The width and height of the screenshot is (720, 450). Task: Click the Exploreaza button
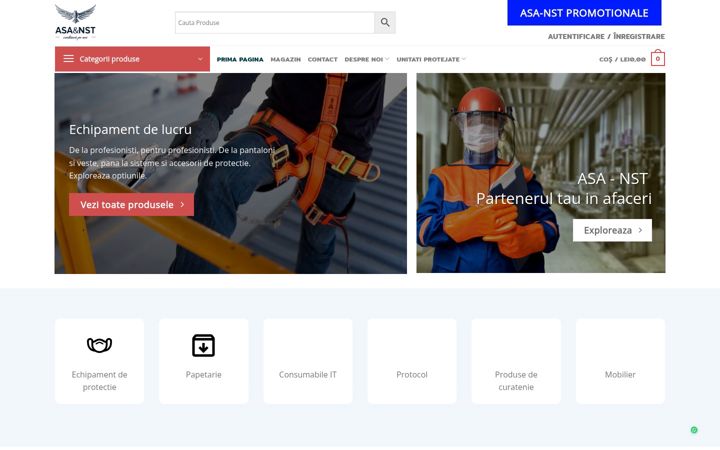coord(612,230)
